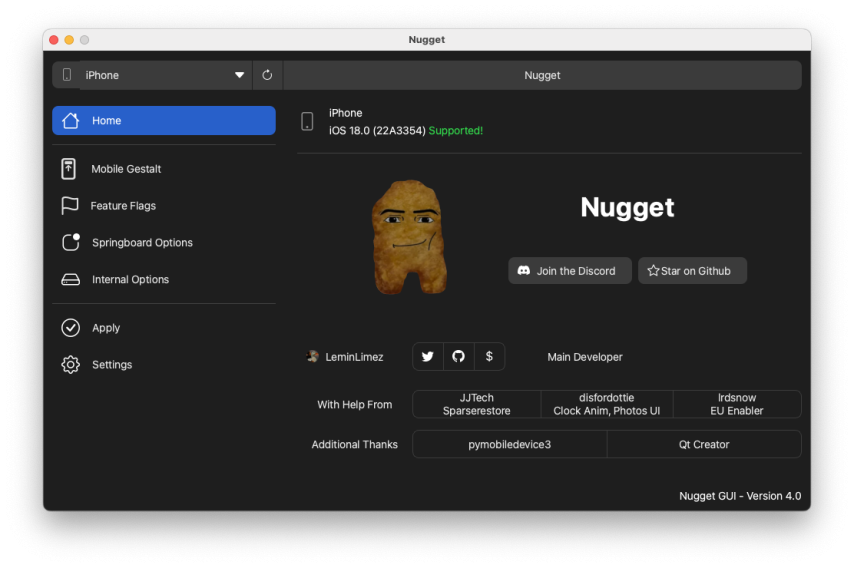Click the Feature Flags flag icon
This screenshot has height=568, width=854.
(70, 206)
